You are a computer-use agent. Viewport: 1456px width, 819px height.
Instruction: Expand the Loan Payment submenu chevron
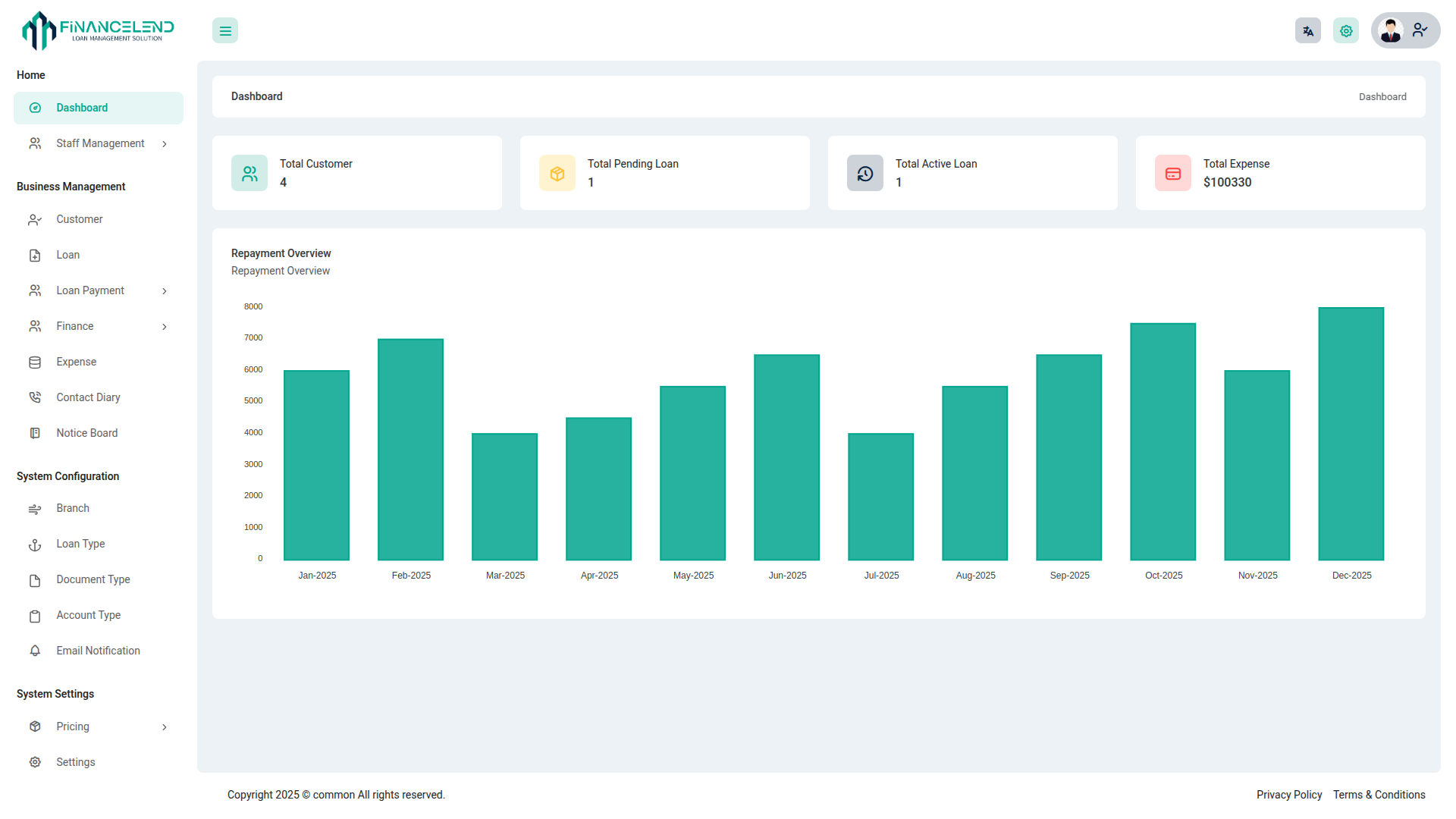tap(165, 291)
